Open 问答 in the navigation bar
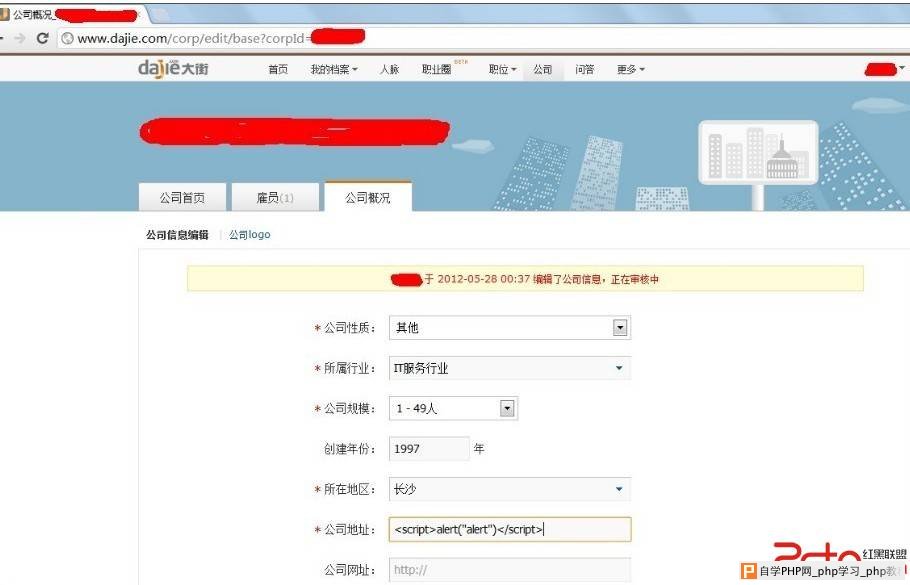This screenshot has width=910, height=585. 584,70
